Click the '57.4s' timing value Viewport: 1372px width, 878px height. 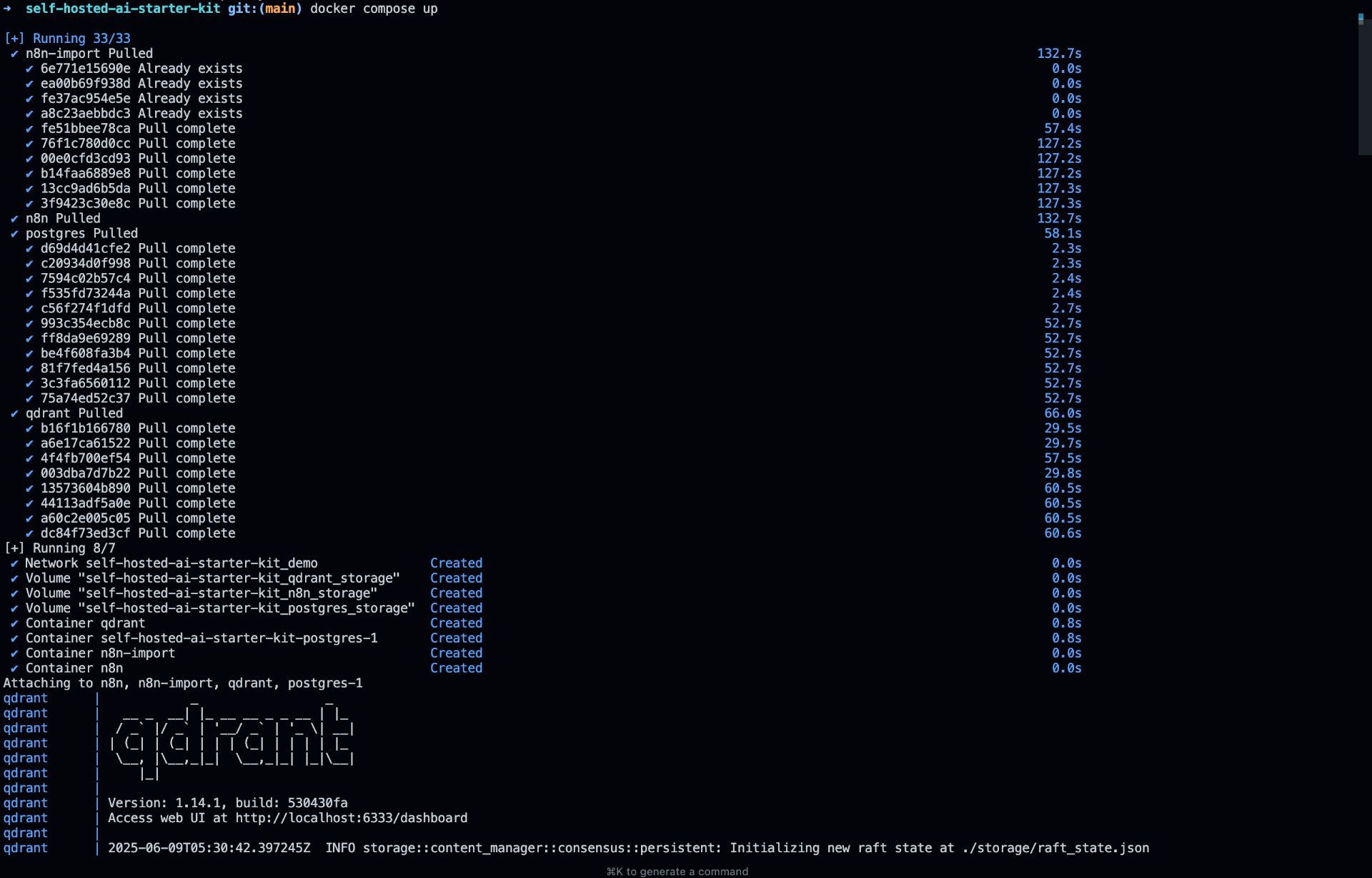pos(1063,129)
